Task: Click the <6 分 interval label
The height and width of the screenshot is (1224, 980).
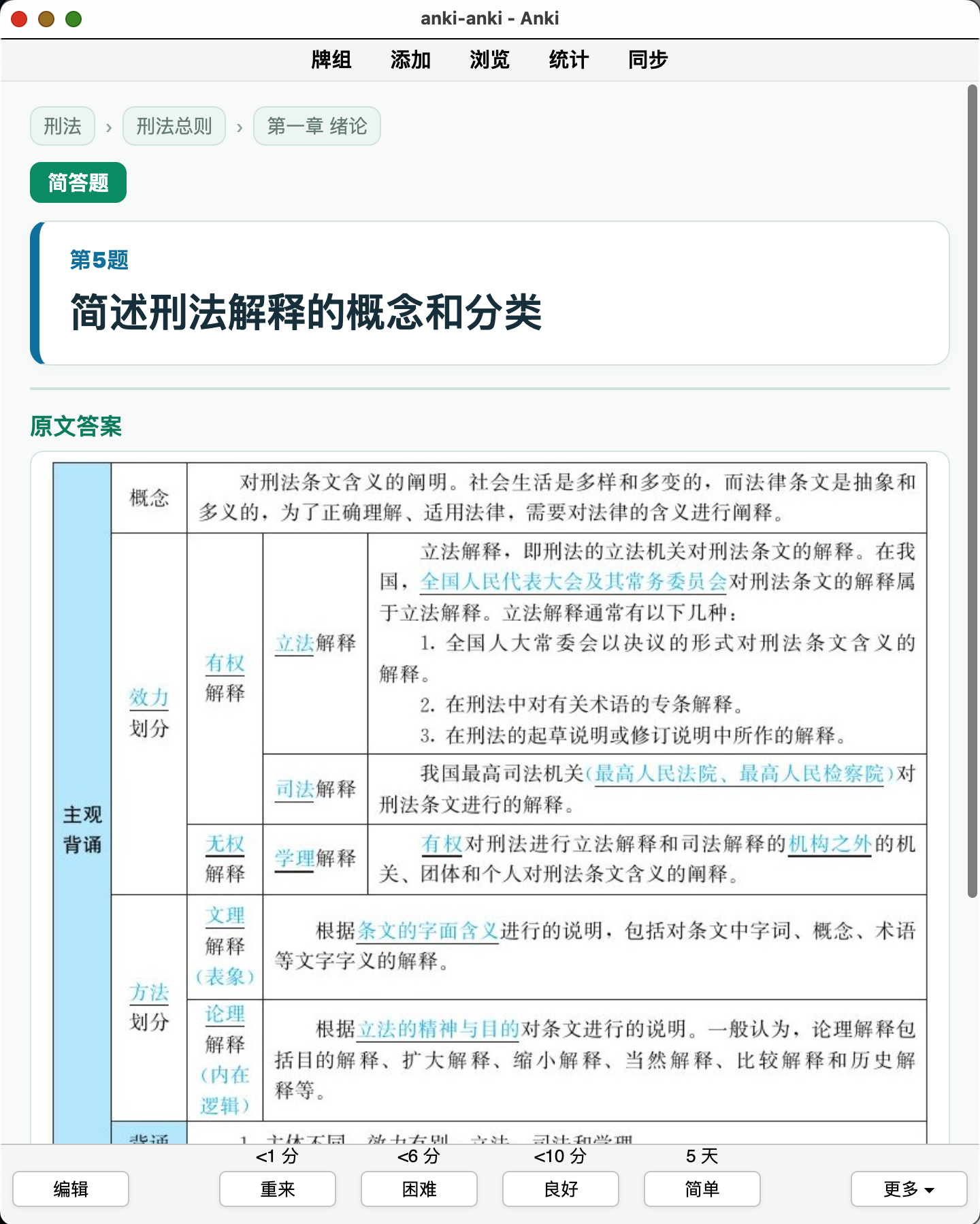Action: point(419,1156)
